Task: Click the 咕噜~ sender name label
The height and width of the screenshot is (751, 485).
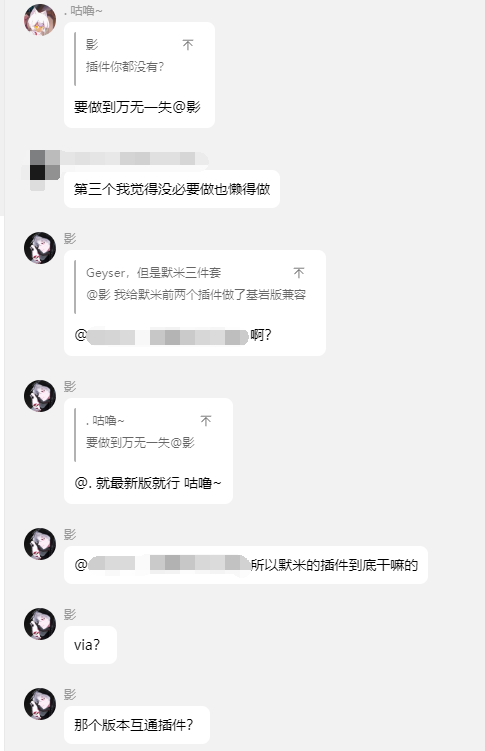Action: 83,11
